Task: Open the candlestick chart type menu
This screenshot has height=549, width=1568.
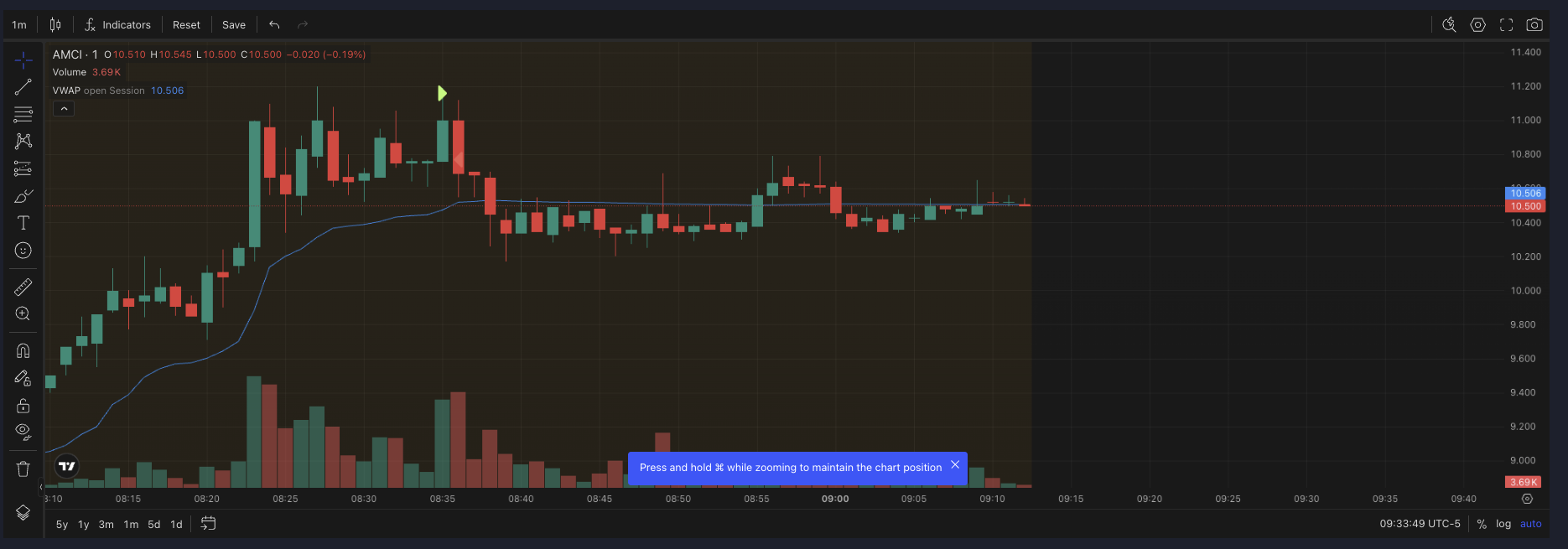Action: (x=55, y=25)
